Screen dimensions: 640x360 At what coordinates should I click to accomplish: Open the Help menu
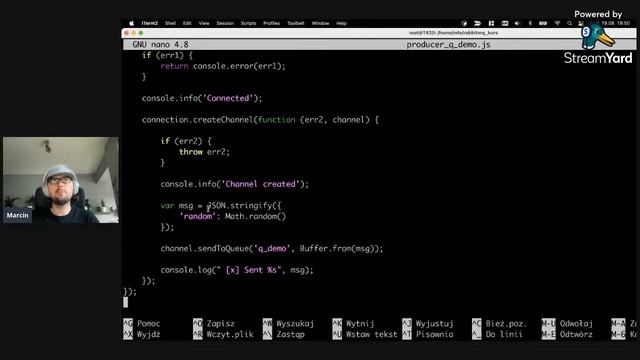341,23
